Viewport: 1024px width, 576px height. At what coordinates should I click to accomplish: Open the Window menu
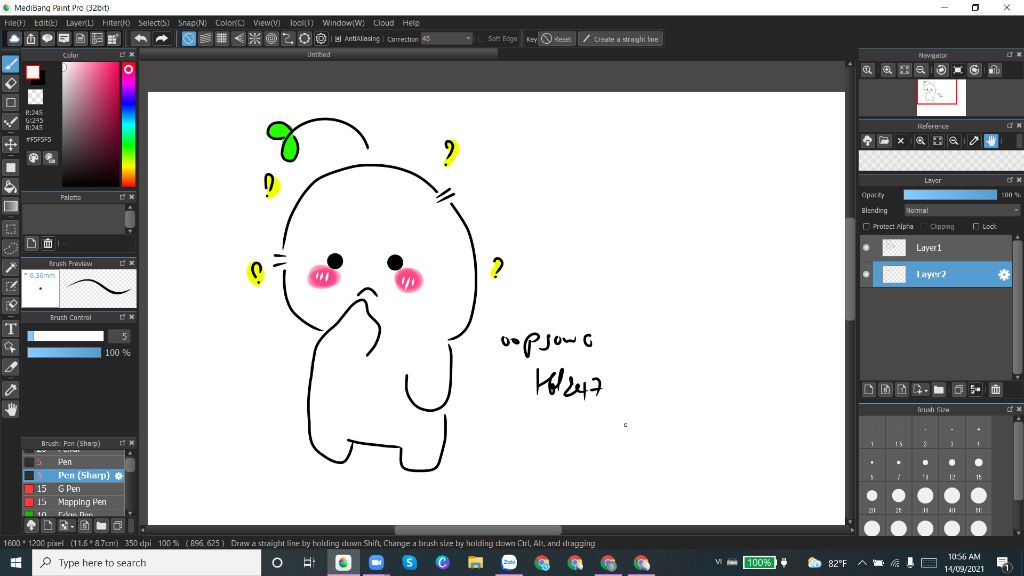(343, 23)
